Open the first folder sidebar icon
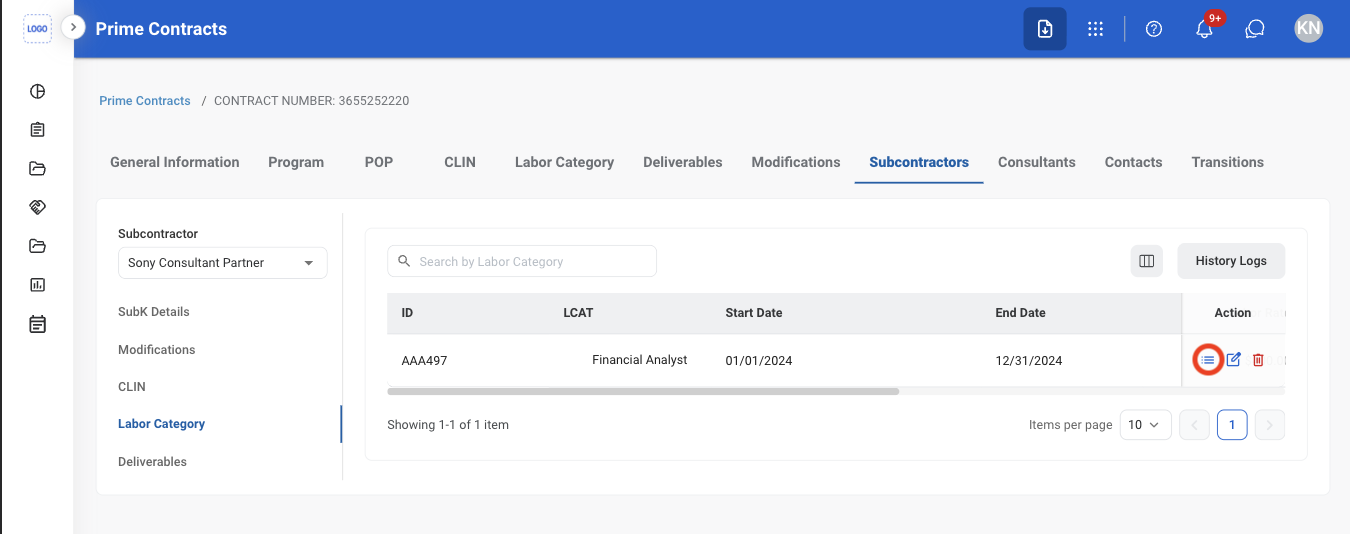 (x=38, y=168)
